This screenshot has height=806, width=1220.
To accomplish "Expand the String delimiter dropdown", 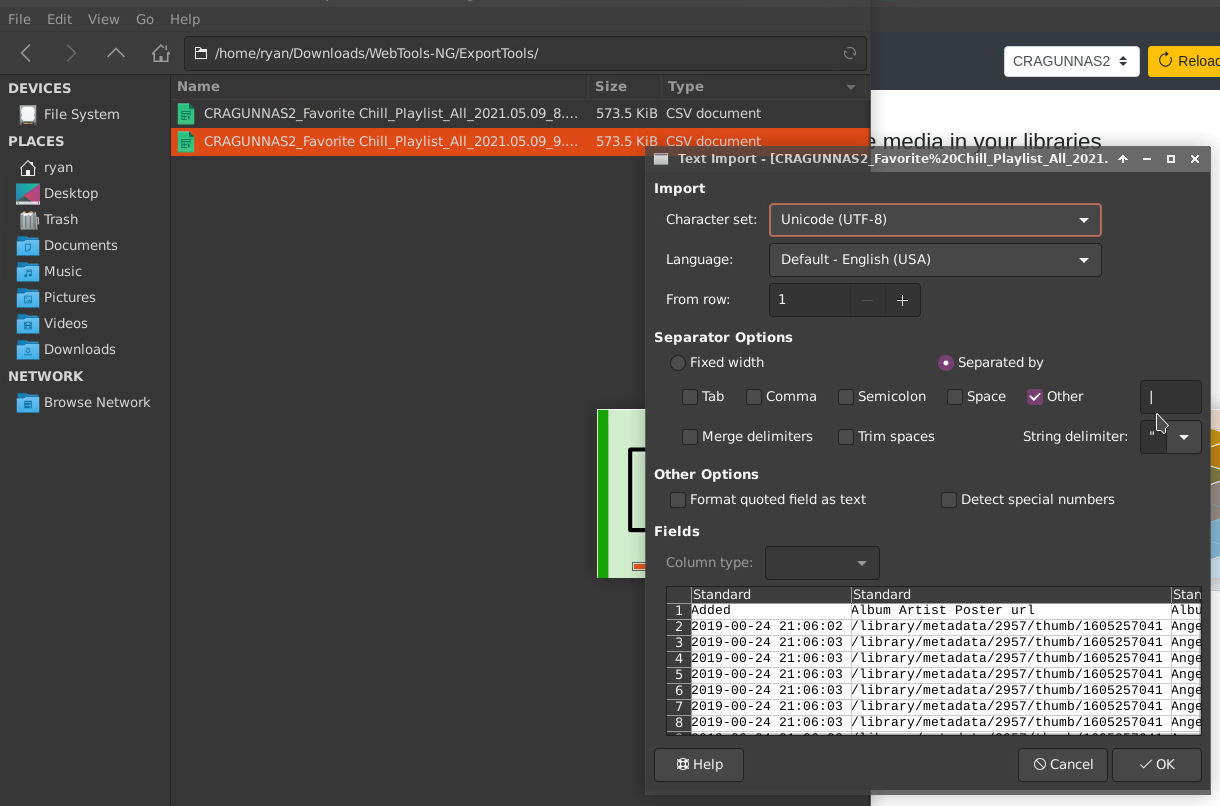I will click(1184, 437).
